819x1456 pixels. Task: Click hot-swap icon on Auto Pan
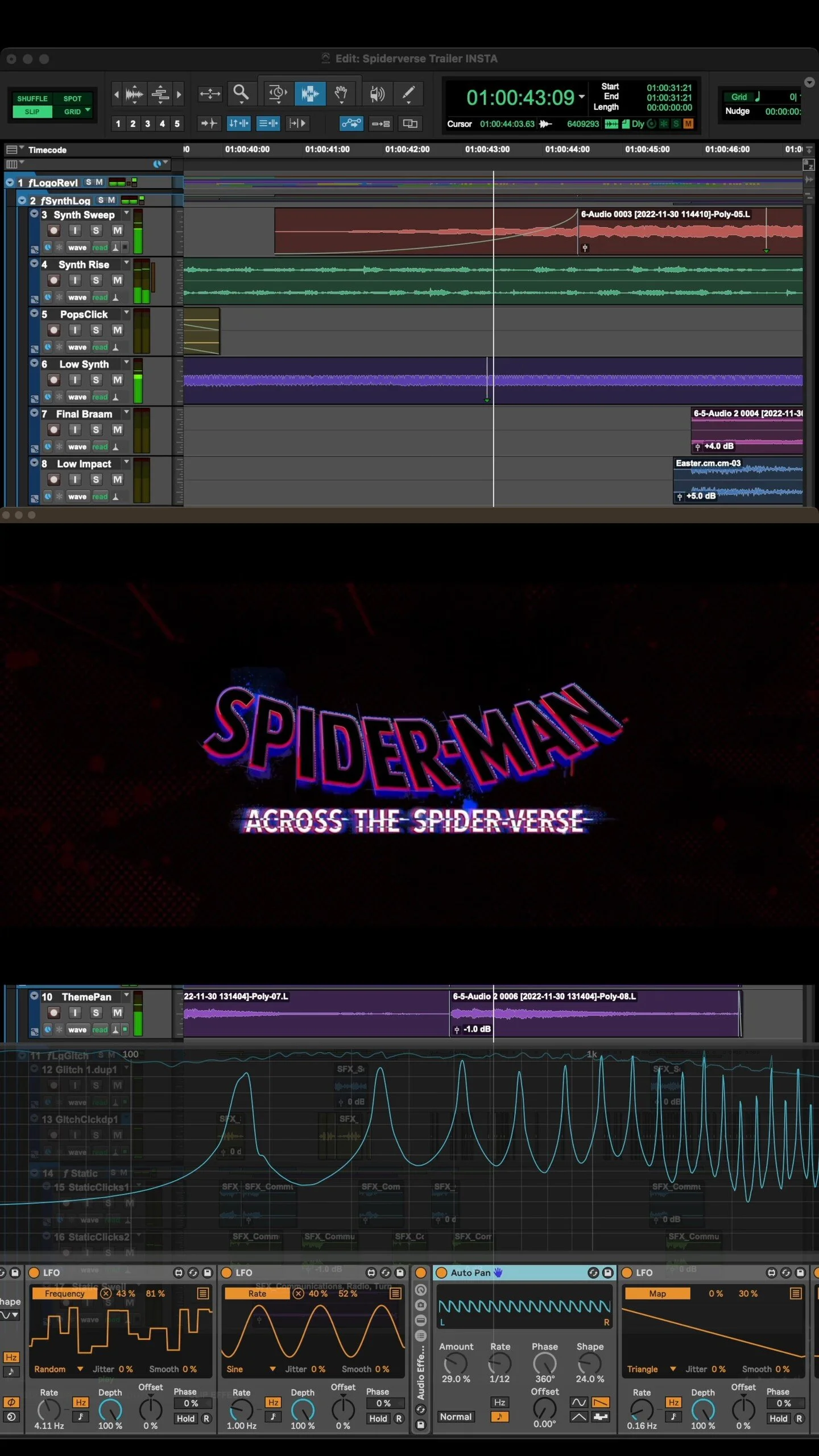(593, 1272)
